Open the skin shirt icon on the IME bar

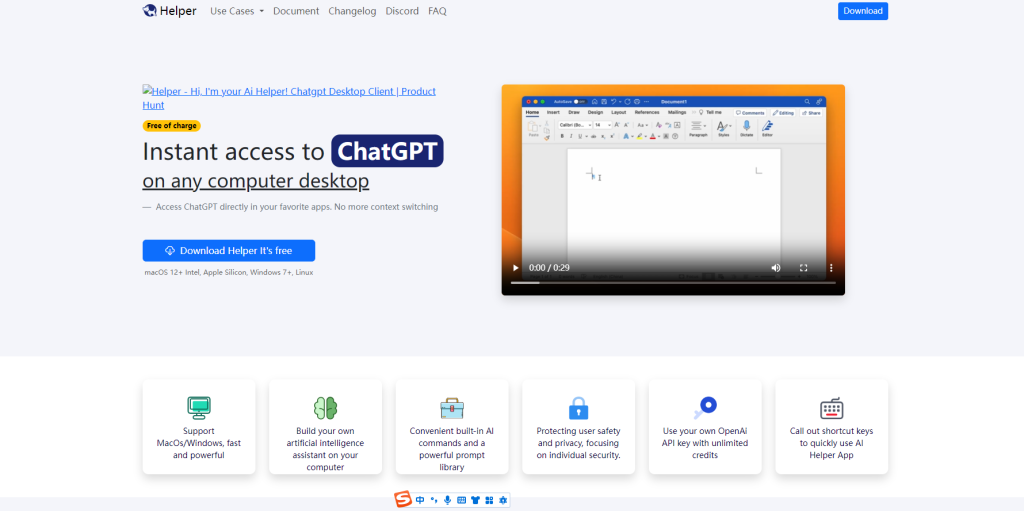[475, 501]
